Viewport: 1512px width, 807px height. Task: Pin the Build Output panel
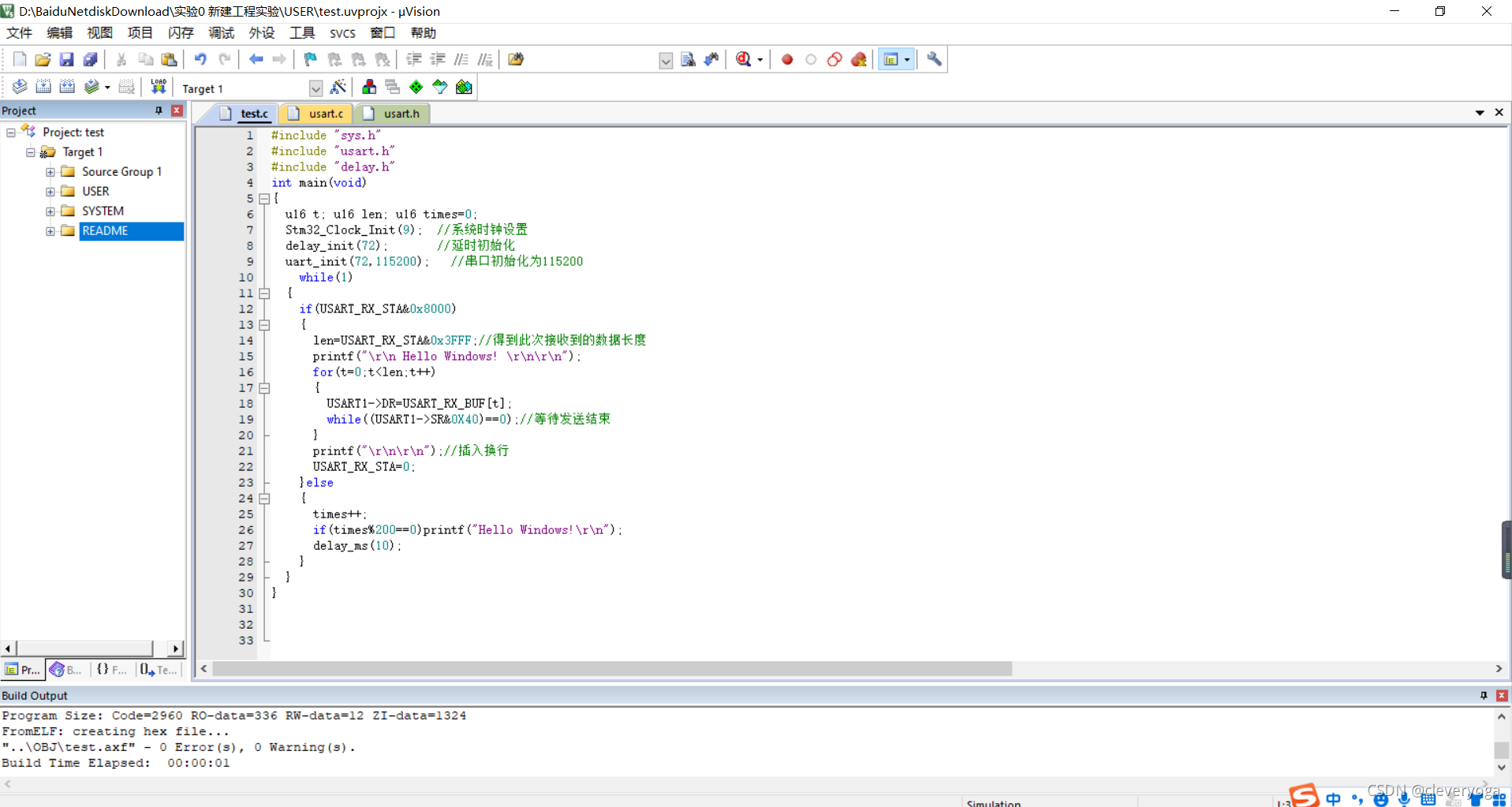(x=1482, y=695)
